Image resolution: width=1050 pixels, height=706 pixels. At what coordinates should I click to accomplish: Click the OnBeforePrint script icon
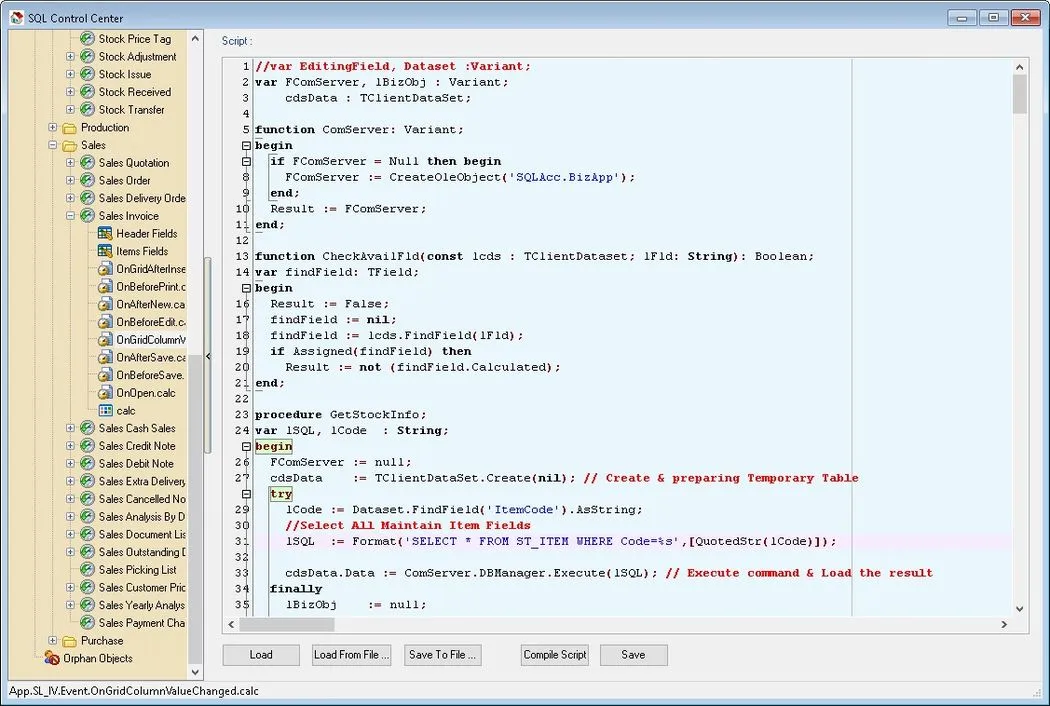coord(105,287)
